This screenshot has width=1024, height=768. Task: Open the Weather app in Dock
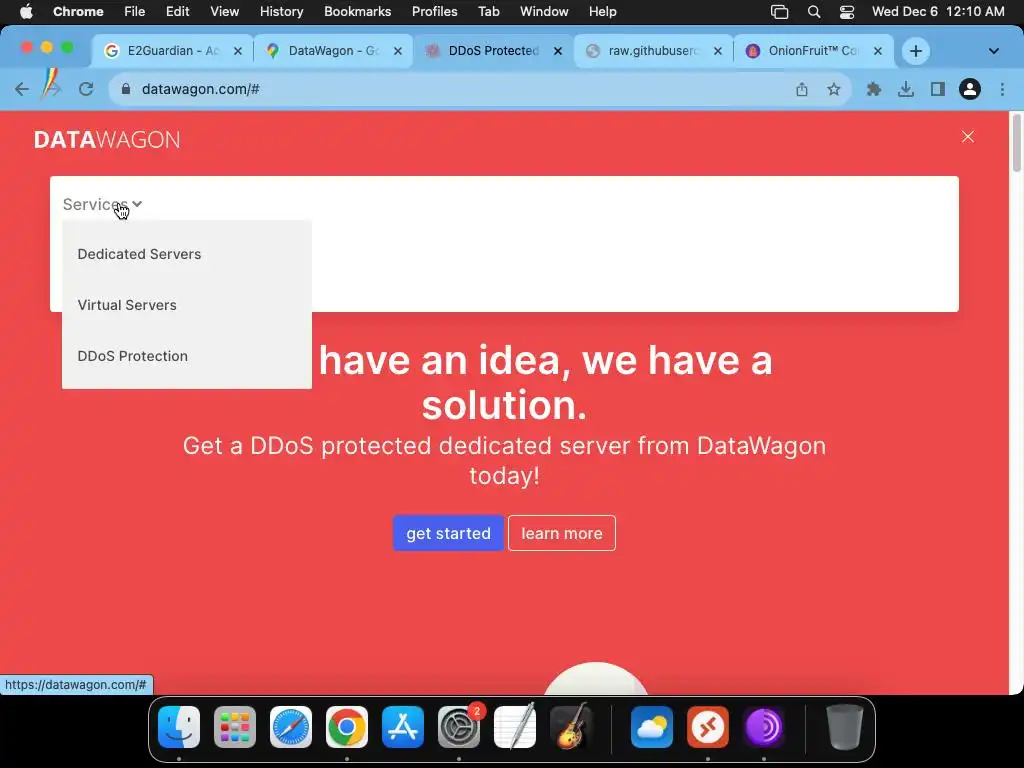tap(652, 727)
